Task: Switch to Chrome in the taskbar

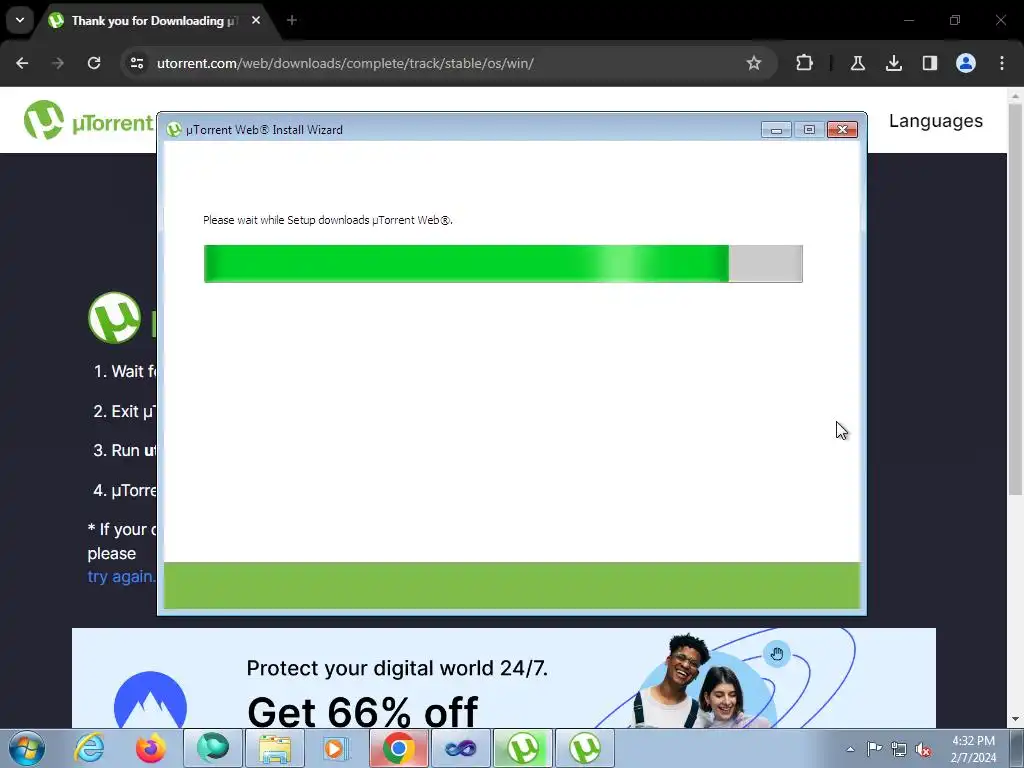Action: pyautogui.click(x=398, y=748)
